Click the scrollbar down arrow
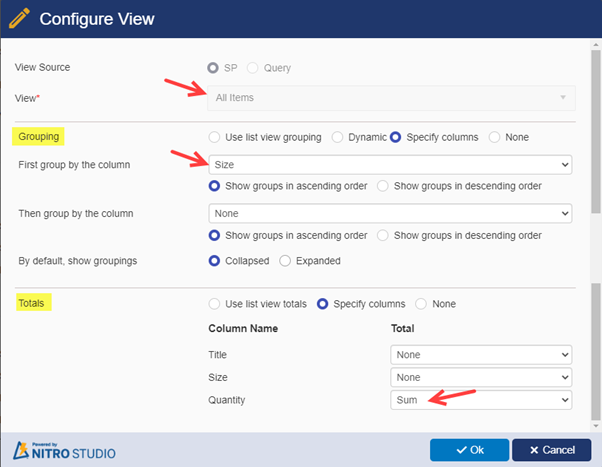602x467 pixels. [x=595, y=426]
